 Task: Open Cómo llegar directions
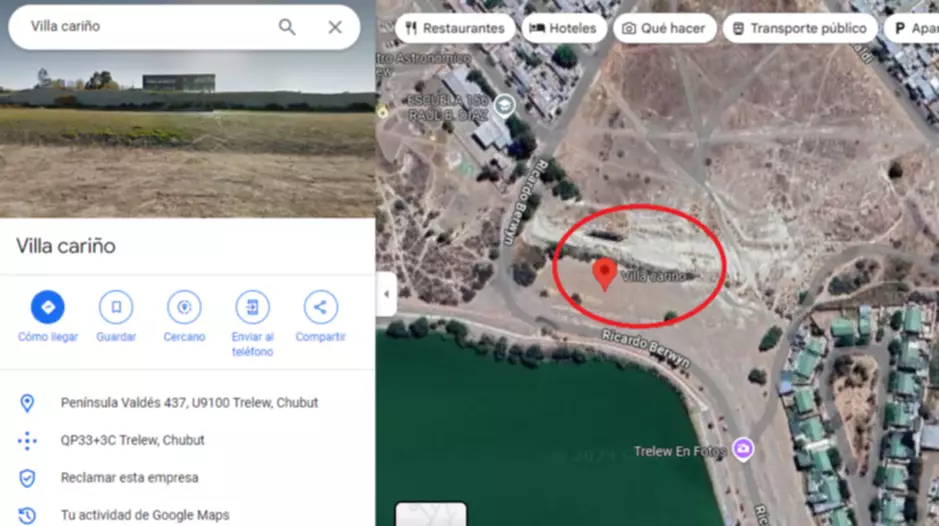pos(48,307)
